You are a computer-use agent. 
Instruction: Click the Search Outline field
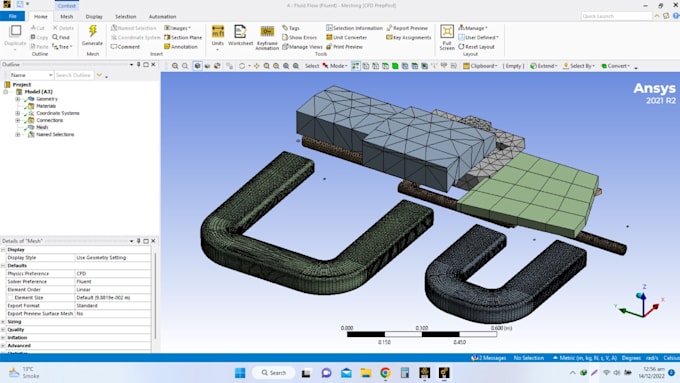(x=74, y=75)
